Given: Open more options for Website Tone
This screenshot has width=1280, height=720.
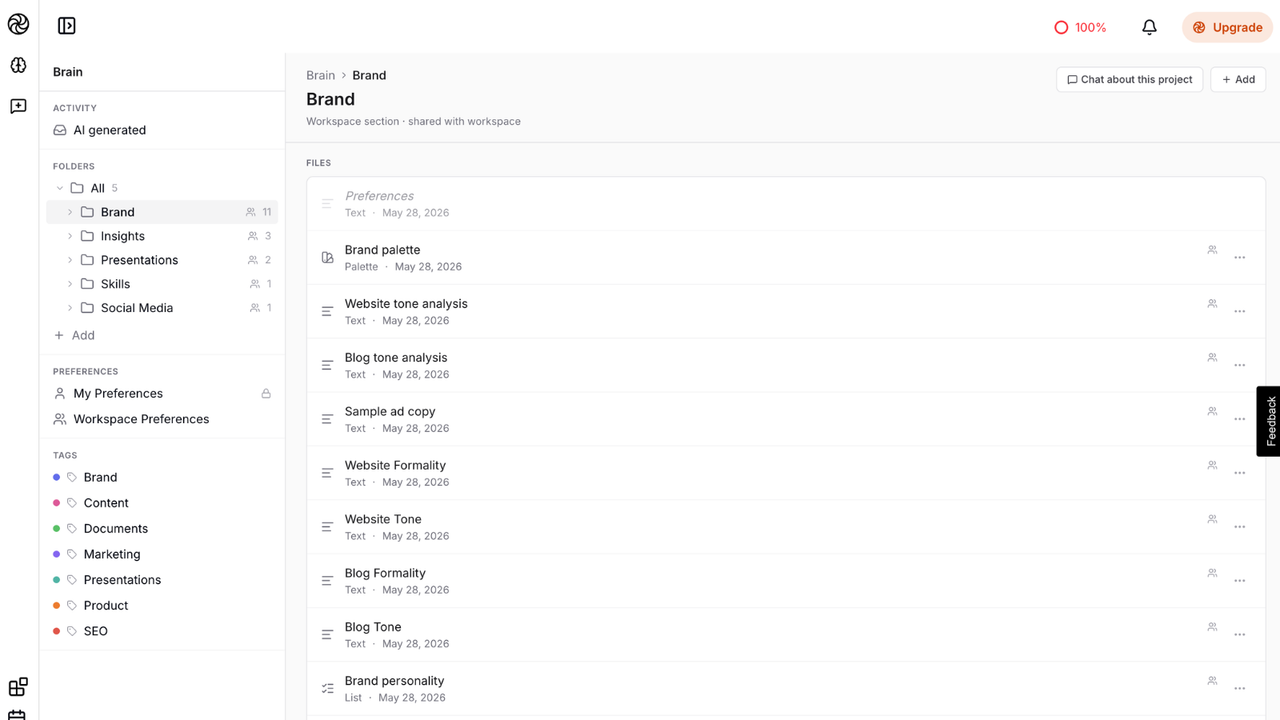Looking at the screenshot, I should (x=1240, y=527).
